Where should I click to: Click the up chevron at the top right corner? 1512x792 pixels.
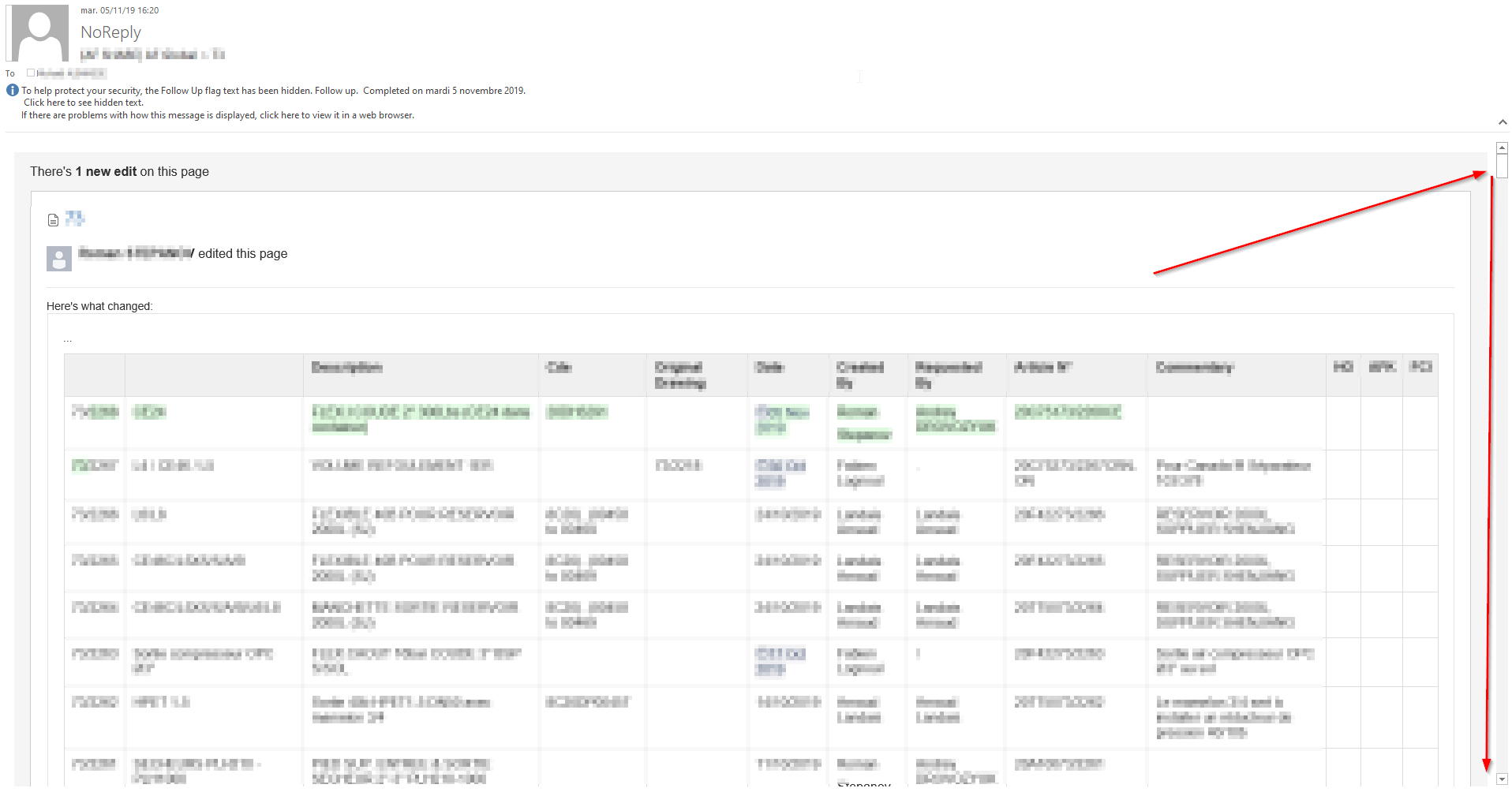(1503, 121)
